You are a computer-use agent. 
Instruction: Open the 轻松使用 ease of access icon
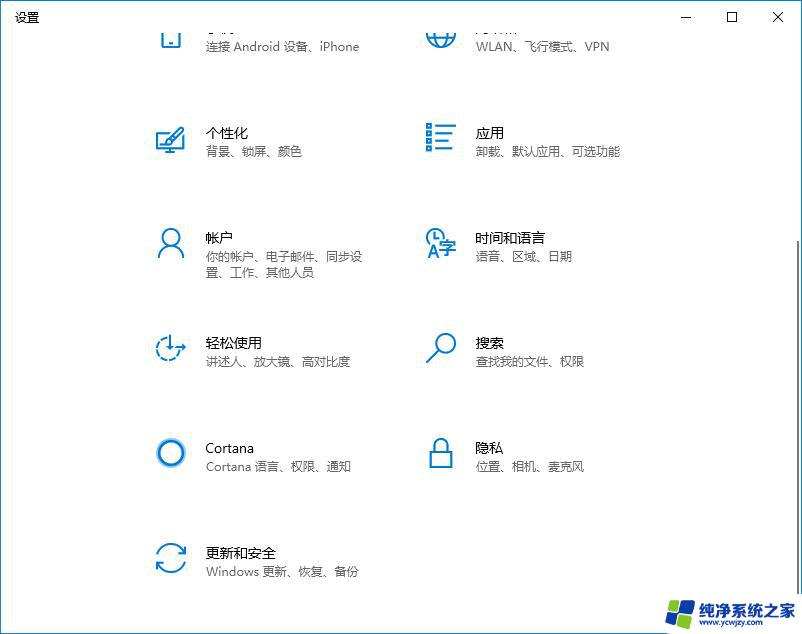click(170, 348)
